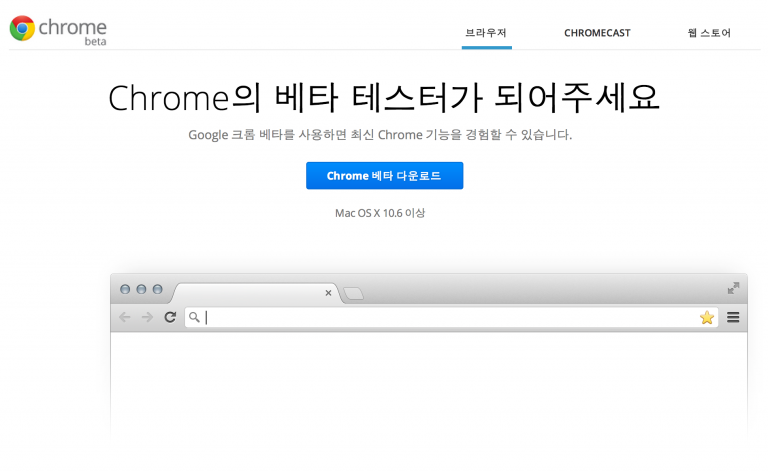This screenshot has width=768, height=471.
Task: Click the headline Chrome의 베타 테스터가 되어주세요
Action: (x=384, y=97)
